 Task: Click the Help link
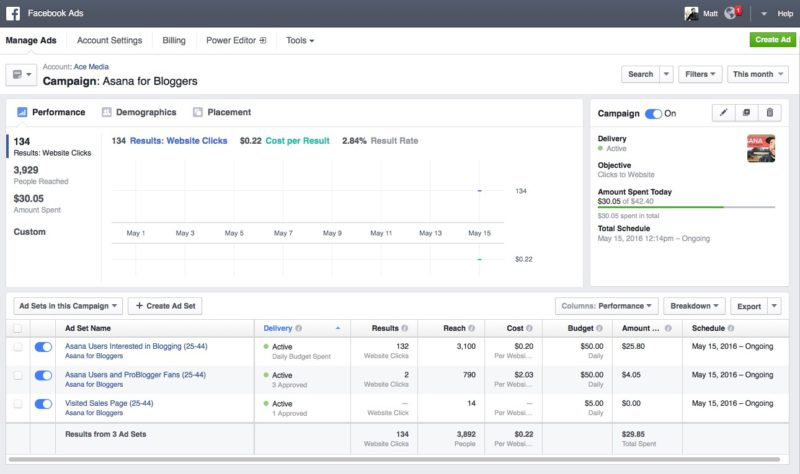click(x=785, y=14)
